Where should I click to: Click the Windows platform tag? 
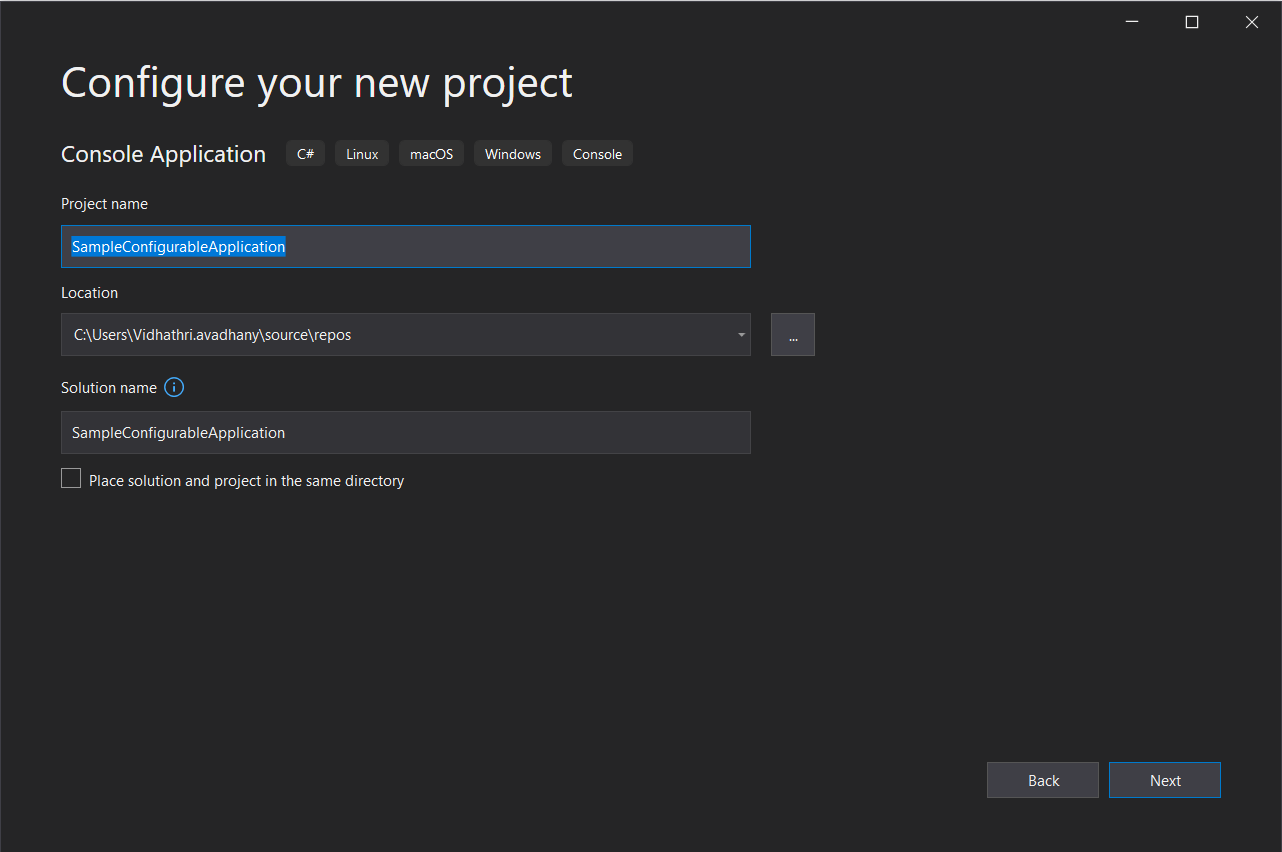coord(512,154)
